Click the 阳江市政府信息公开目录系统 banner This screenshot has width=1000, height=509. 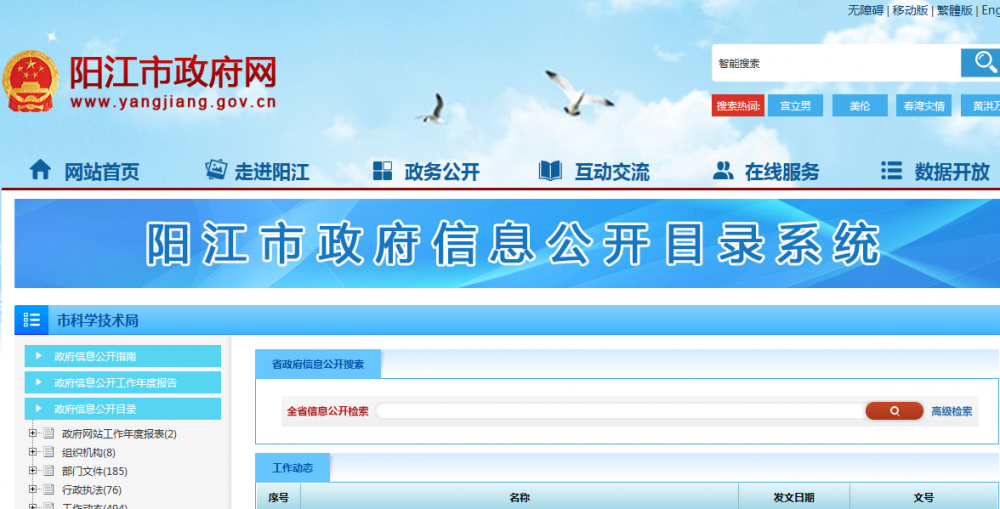[x=507, y=244]
